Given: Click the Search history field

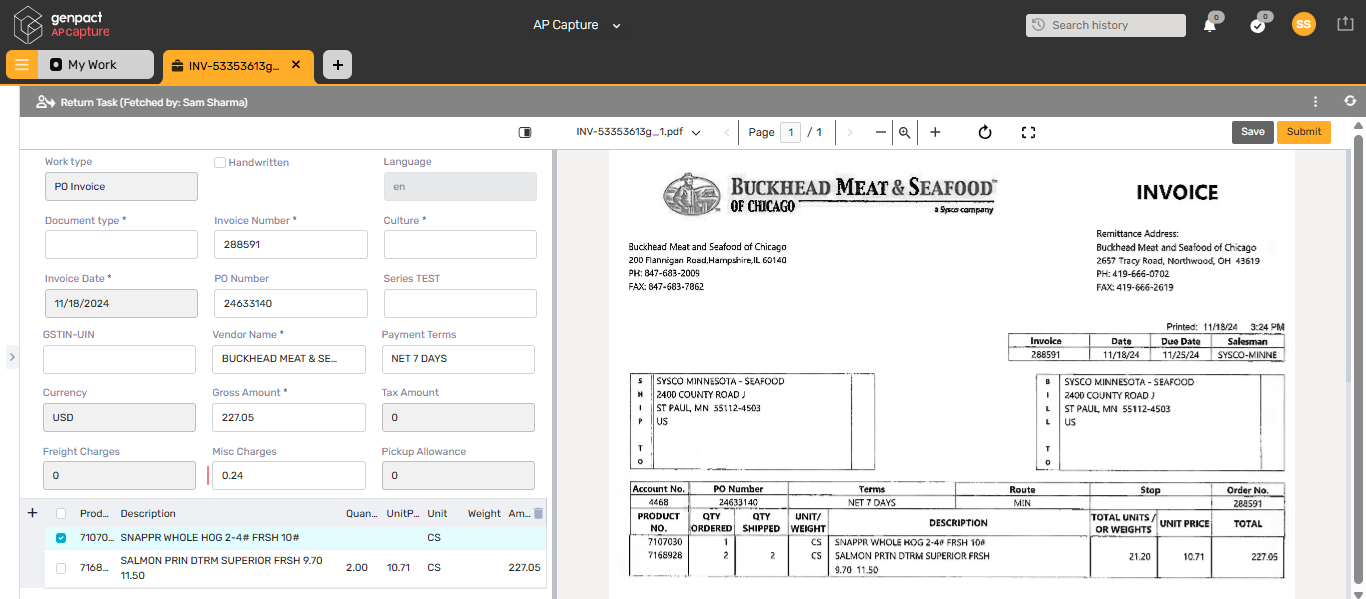Looking at the screenshot, I should click(x=1106, y=25).
